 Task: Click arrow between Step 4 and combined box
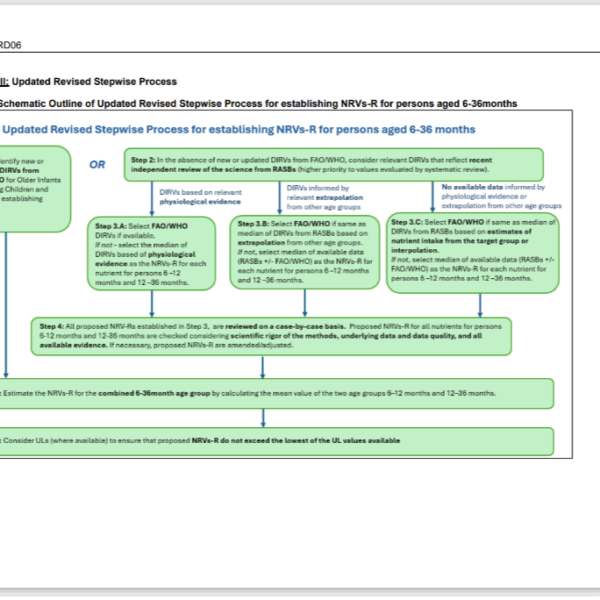pyautogui.click(x=261, y=366)
